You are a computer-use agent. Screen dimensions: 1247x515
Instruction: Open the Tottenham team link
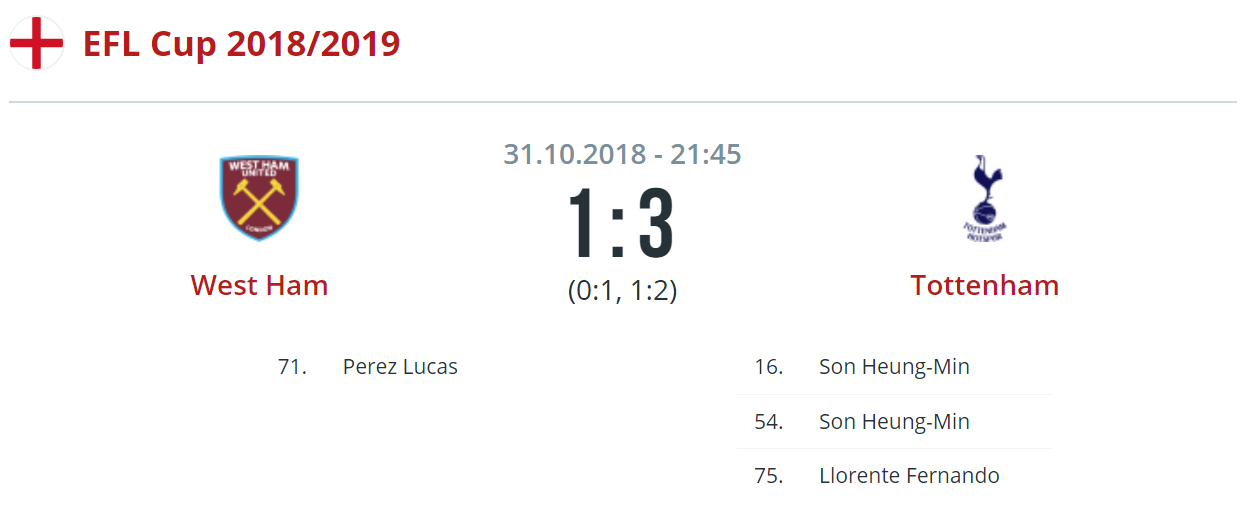(985, 285)
